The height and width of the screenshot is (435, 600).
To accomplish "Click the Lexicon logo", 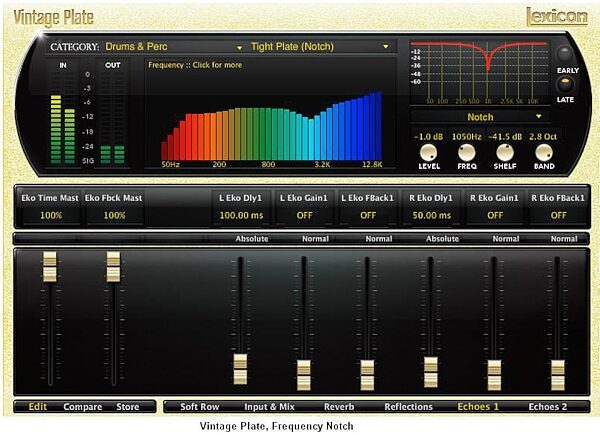I will click(x=557, y=17).
